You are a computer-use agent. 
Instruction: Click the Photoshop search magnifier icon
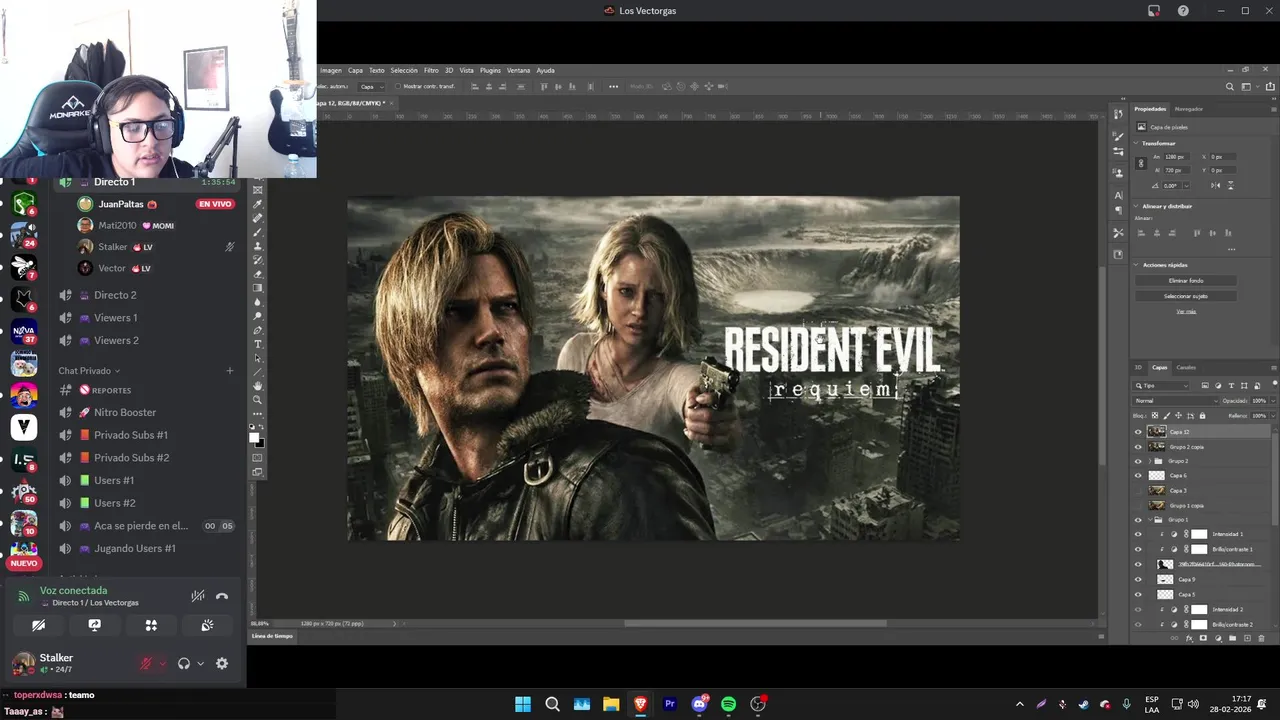coord(1230,86)
